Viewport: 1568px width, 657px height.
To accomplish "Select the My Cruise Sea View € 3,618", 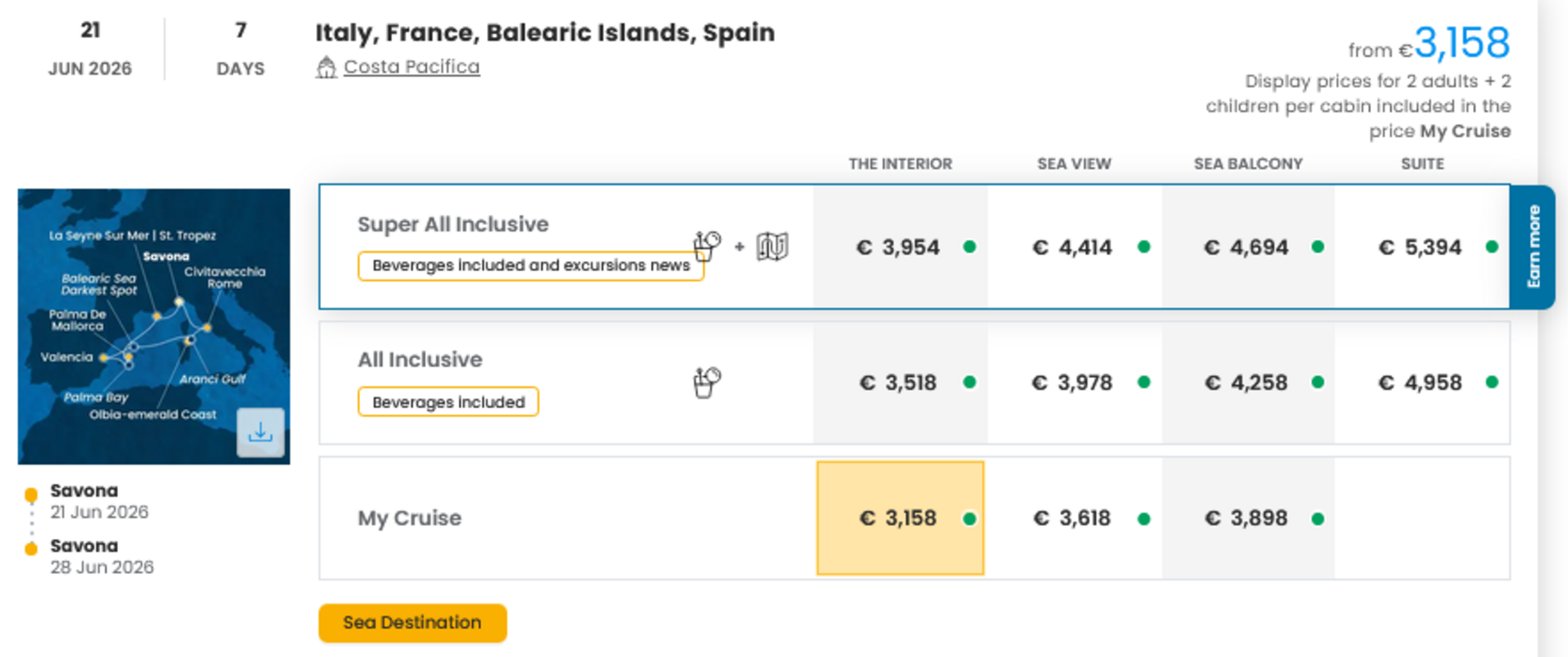I will 1073,518.
